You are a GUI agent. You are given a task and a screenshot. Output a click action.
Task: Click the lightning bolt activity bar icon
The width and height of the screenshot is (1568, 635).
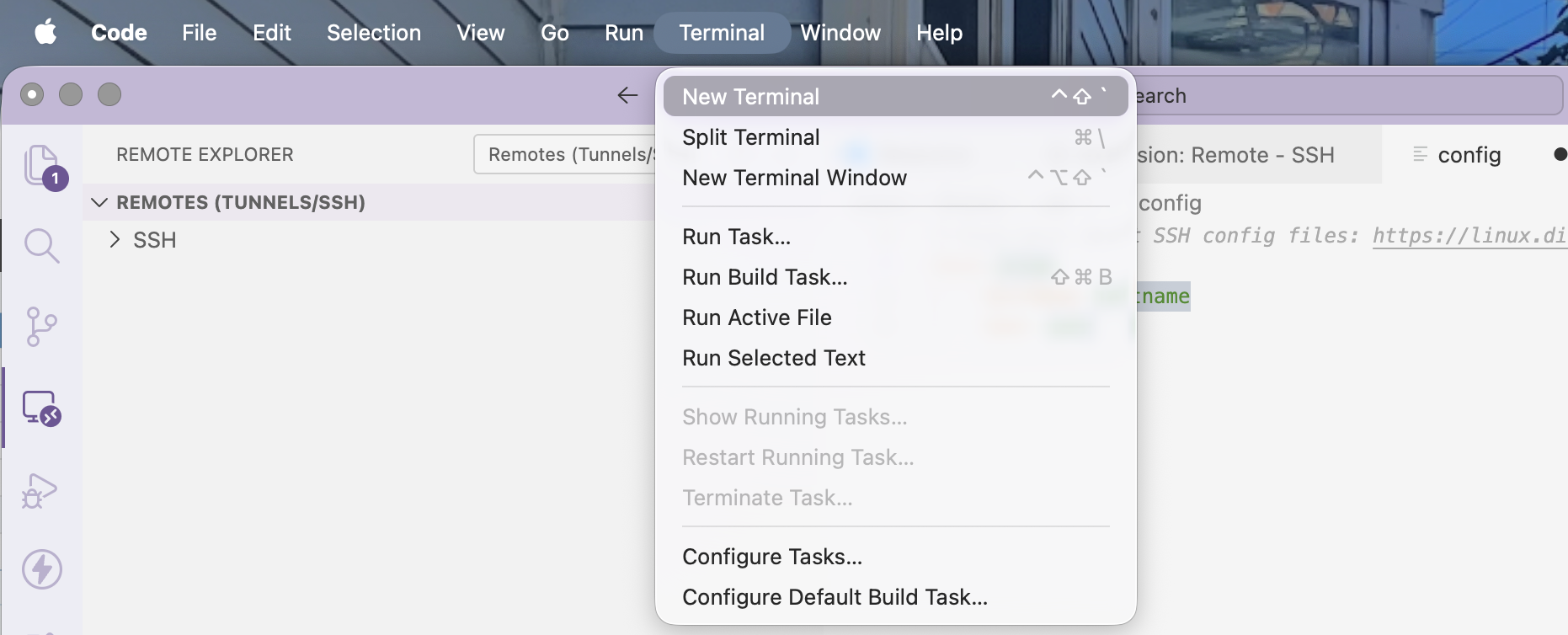coord(41,569)
